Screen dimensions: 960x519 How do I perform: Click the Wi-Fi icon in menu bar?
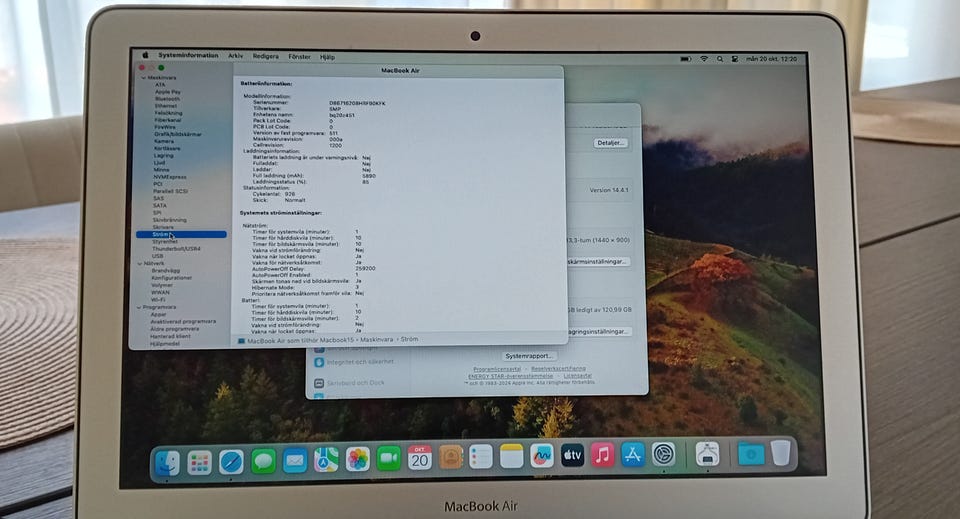point(704,59)
